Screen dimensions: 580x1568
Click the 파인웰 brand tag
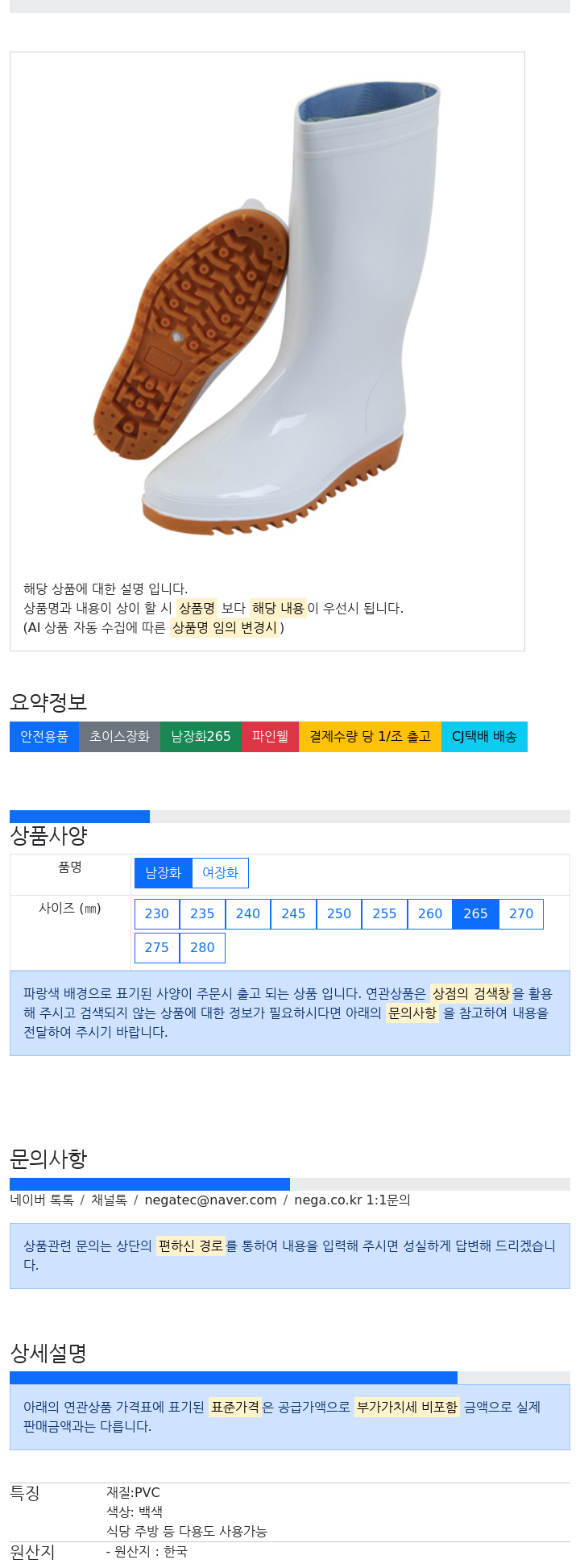[270, 737]
